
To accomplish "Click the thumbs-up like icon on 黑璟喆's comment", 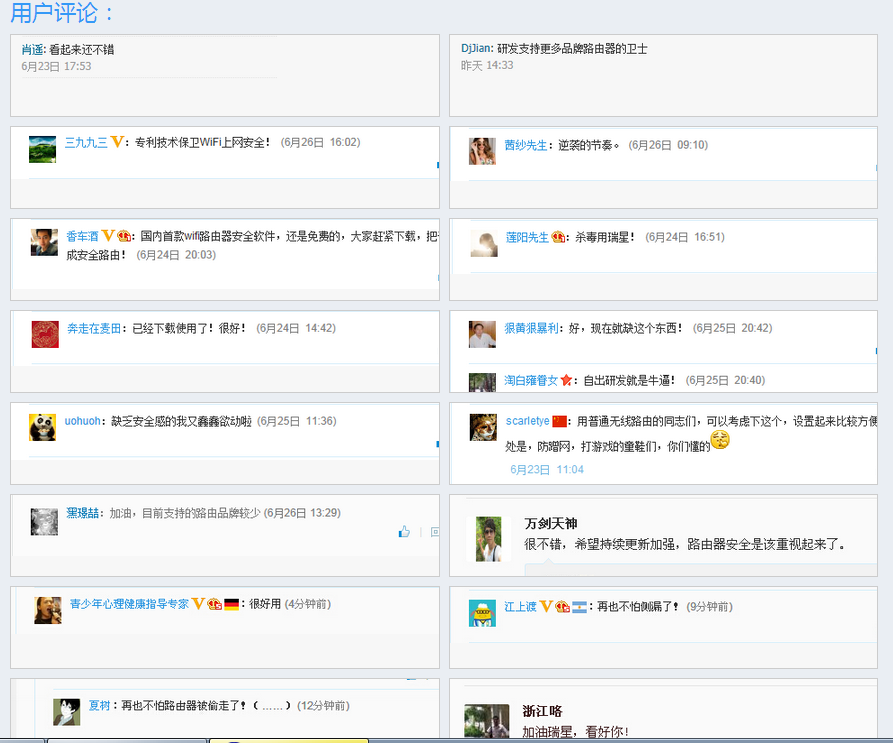I will point(404,532).
